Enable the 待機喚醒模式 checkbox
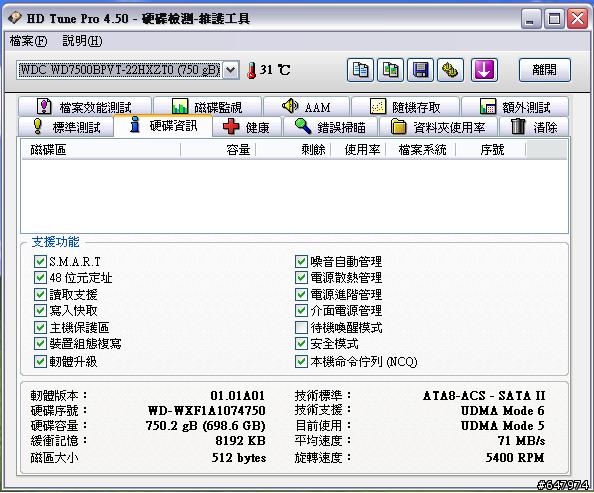Image resolution: width=594 pixels, height=493 pixels. click(301, 327)
